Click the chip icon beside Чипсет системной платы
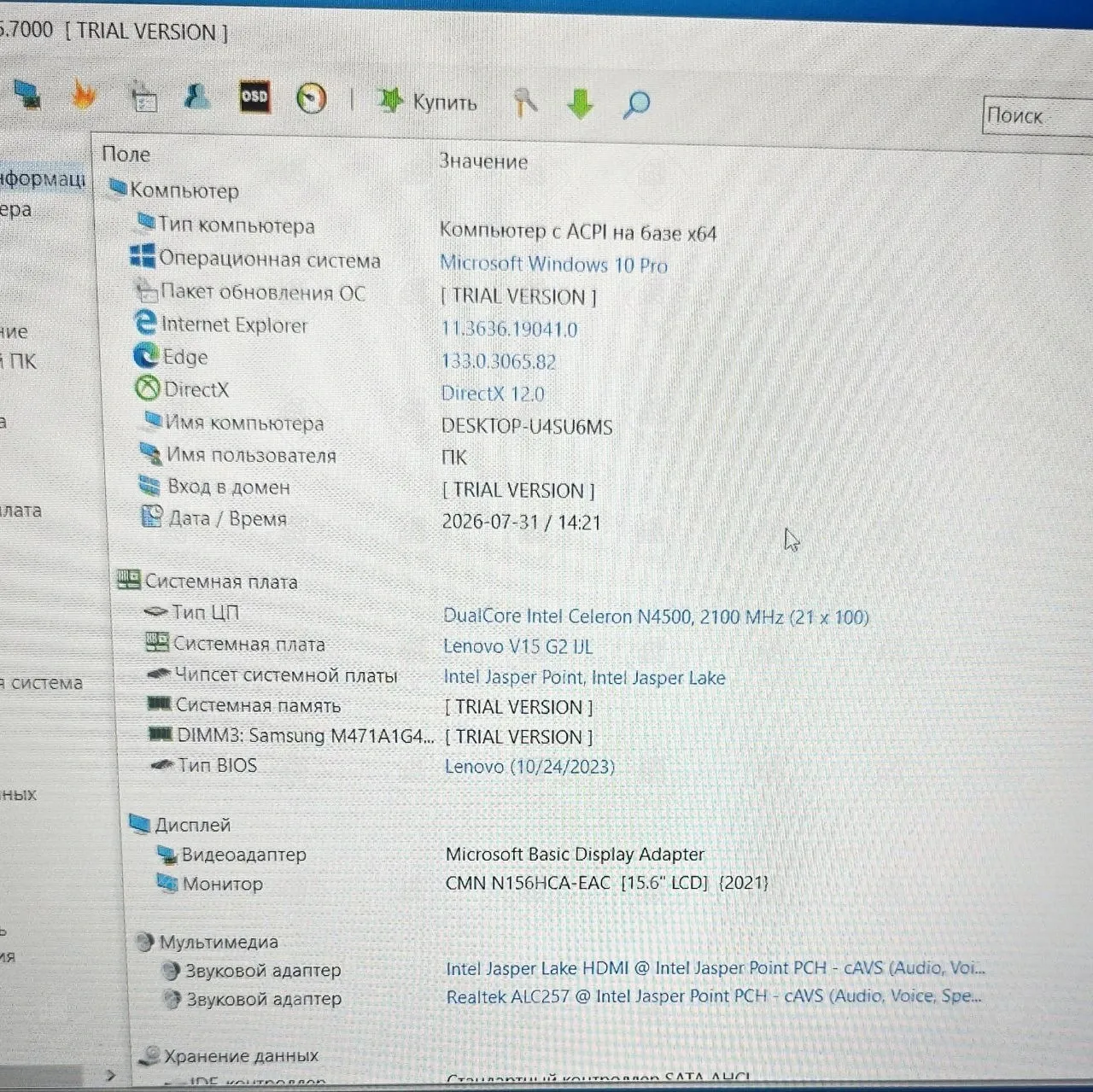Image resolution: width=1093 pixels, height=1092 pixels. pos(160,674)
